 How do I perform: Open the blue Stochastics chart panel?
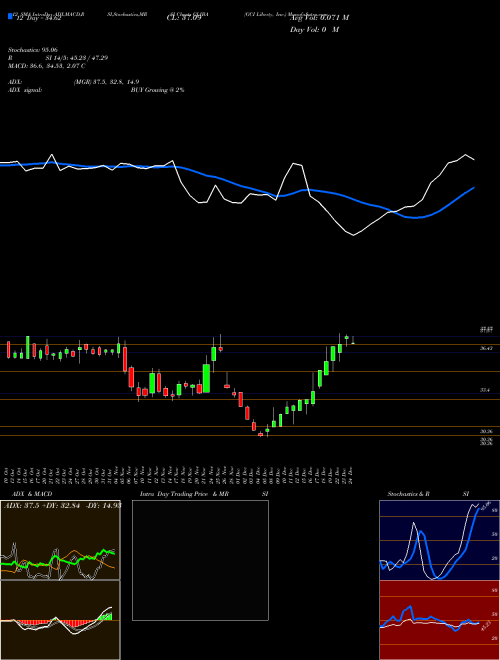click(439, 540)
